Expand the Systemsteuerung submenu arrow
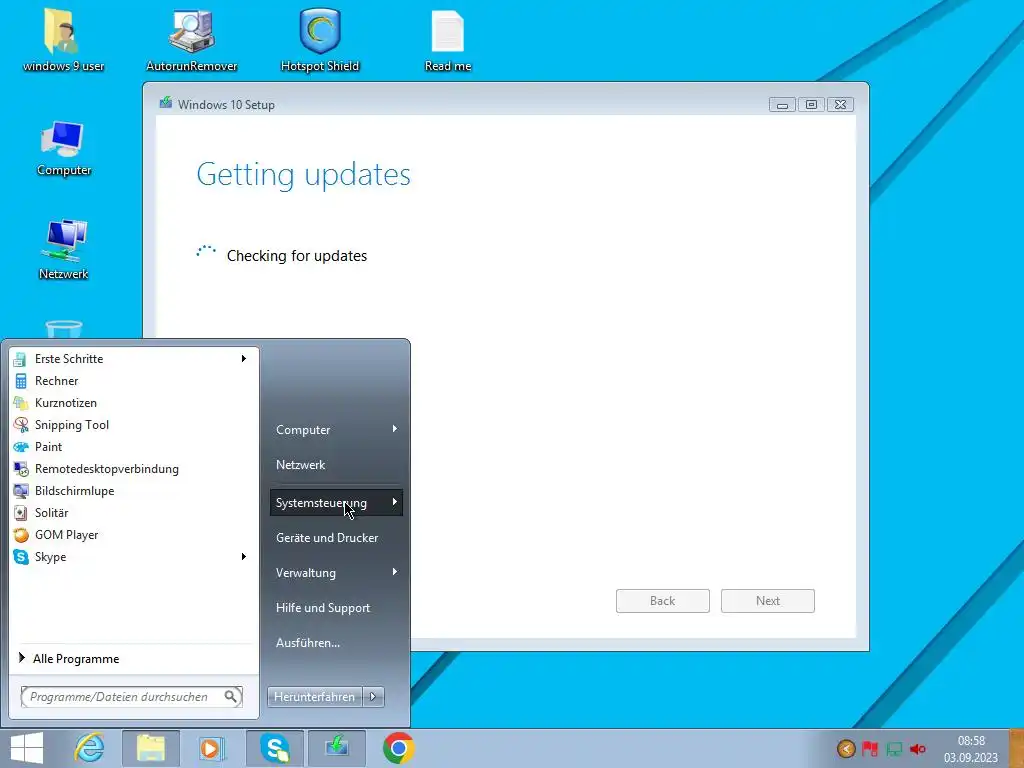This screenshot has width=1024, height=768. click(394, 502)
